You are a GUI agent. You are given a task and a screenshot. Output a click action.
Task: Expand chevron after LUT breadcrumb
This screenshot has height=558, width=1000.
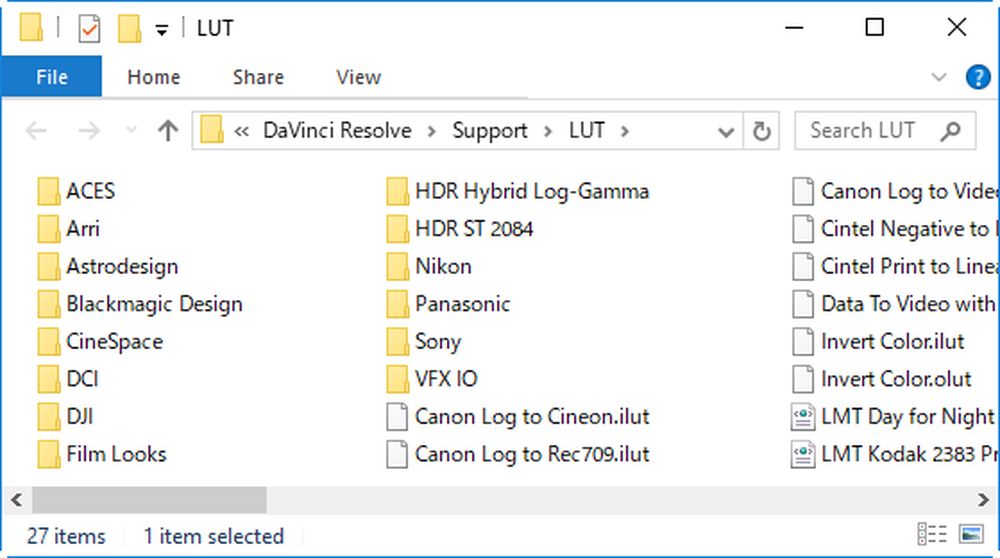coord(625,131)
